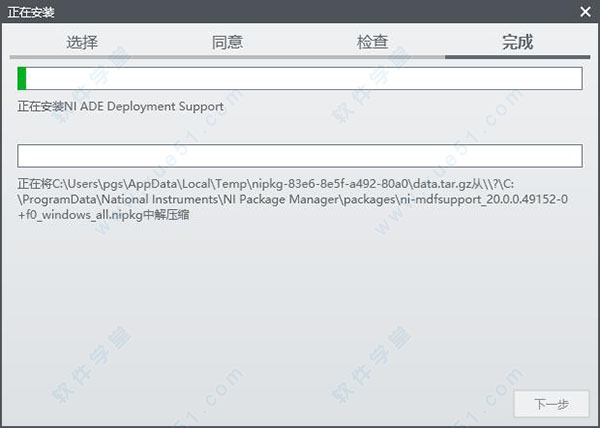The image size is (600, 428).
Task: Switch to the 检查 step tab
Action: (372, 42)
